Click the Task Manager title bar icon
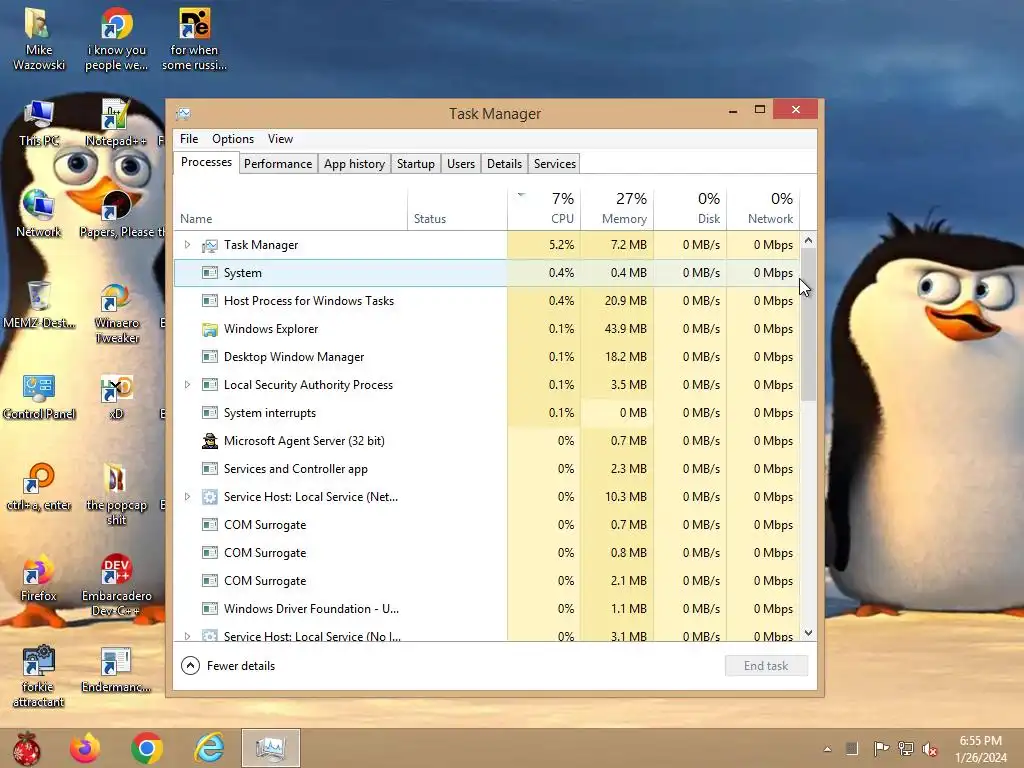Screen dimensions: 1024x768 pos(184,114)
